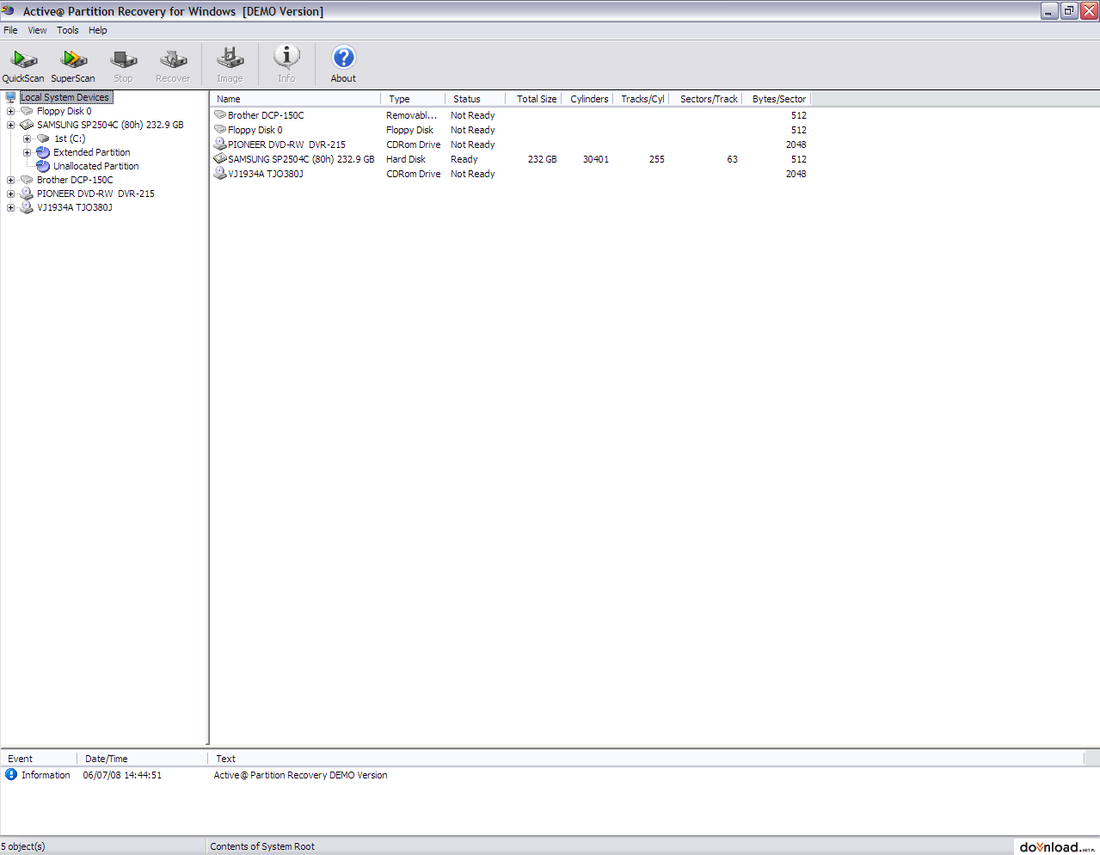
Task: Expand the VJ1934A TJO380J tree node
Action: [x=11, y=208]
